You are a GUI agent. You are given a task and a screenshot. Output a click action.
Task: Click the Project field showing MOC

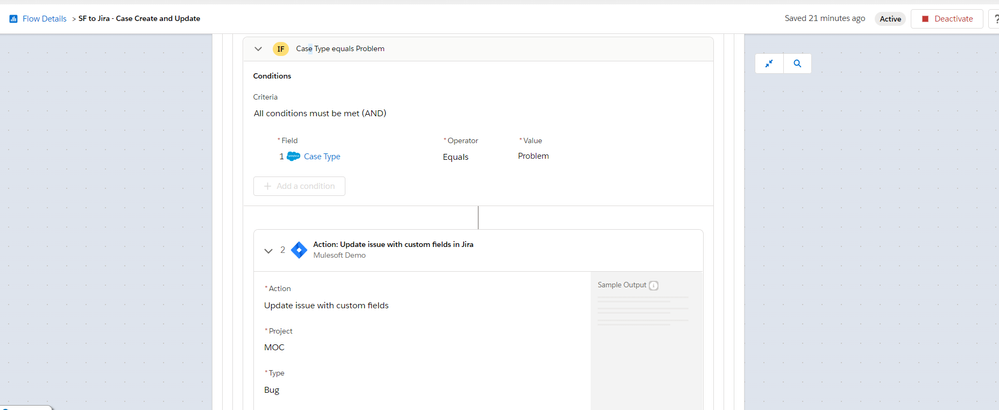(x=275, y=348)
